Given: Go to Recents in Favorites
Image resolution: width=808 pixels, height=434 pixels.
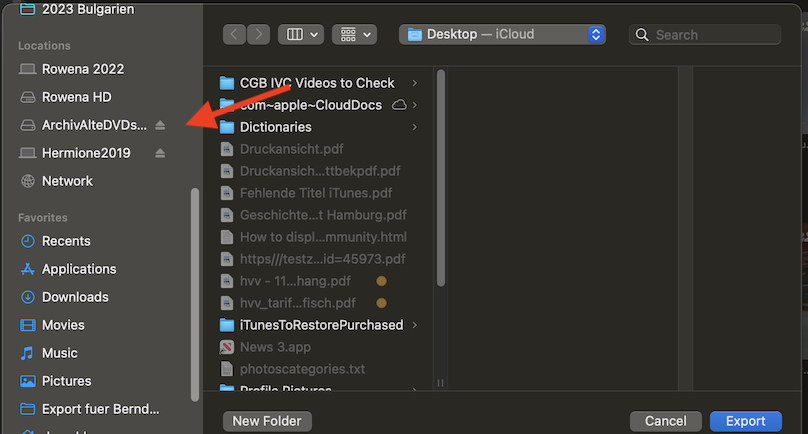Looking at the screenshot, I should pos(66,241).
